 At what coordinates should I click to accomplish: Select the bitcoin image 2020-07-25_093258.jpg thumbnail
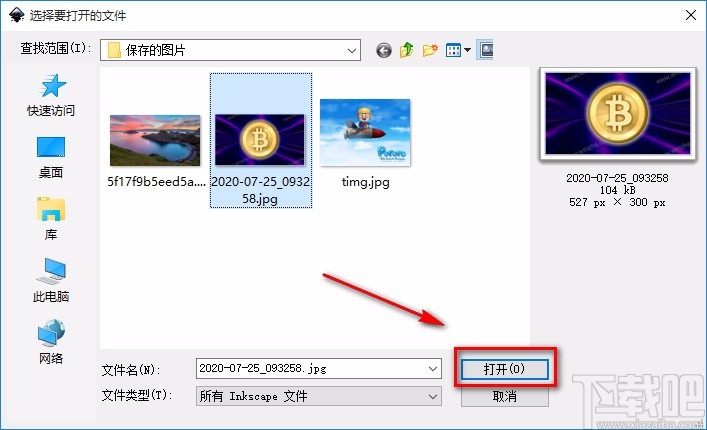click(x=260, y=140)
